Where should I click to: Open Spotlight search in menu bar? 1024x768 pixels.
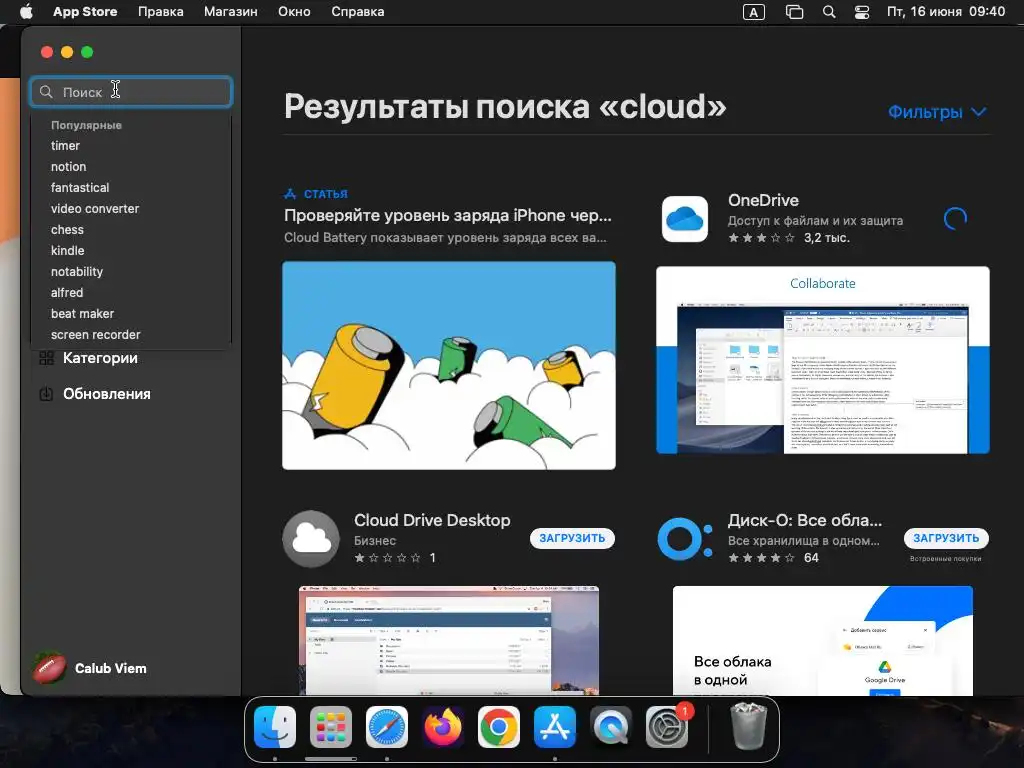point(829,12)
